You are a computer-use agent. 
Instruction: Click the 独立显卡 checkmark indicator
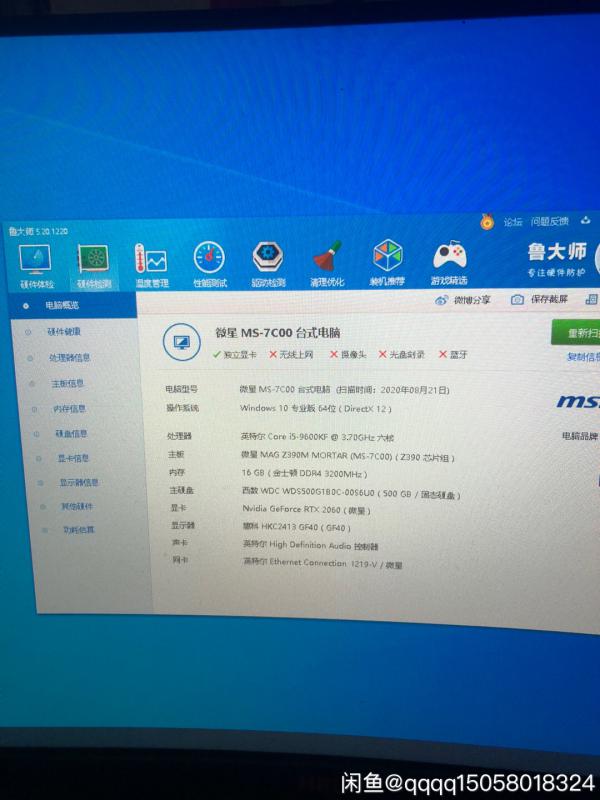(235, 354)
